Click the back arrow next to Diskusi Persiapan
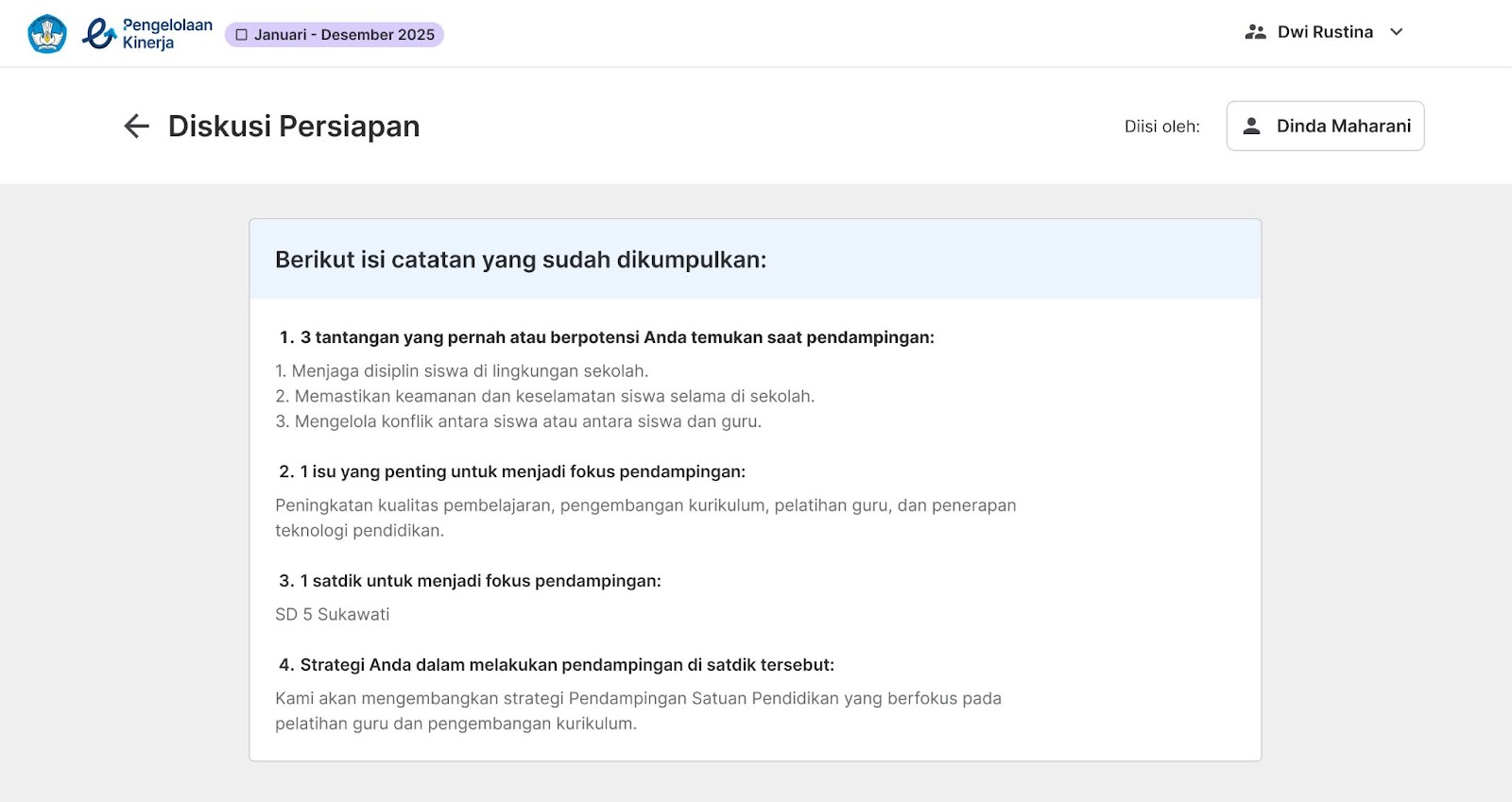This screenshot has width=1512, height=802. (x=137, y=126)
